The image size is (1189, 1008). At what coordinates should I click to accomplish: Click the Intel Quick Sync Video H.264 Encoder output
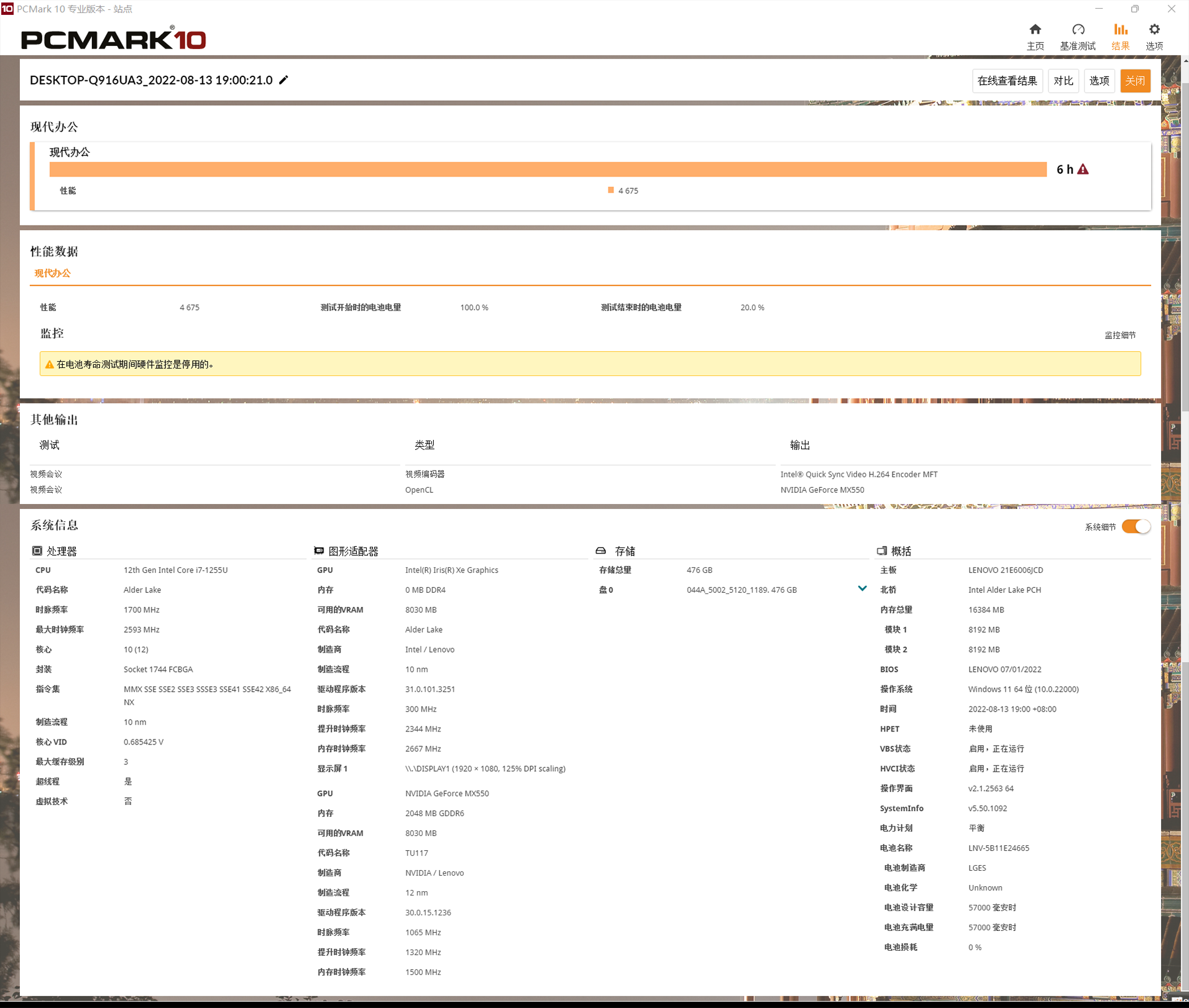(x=859, y=474)
